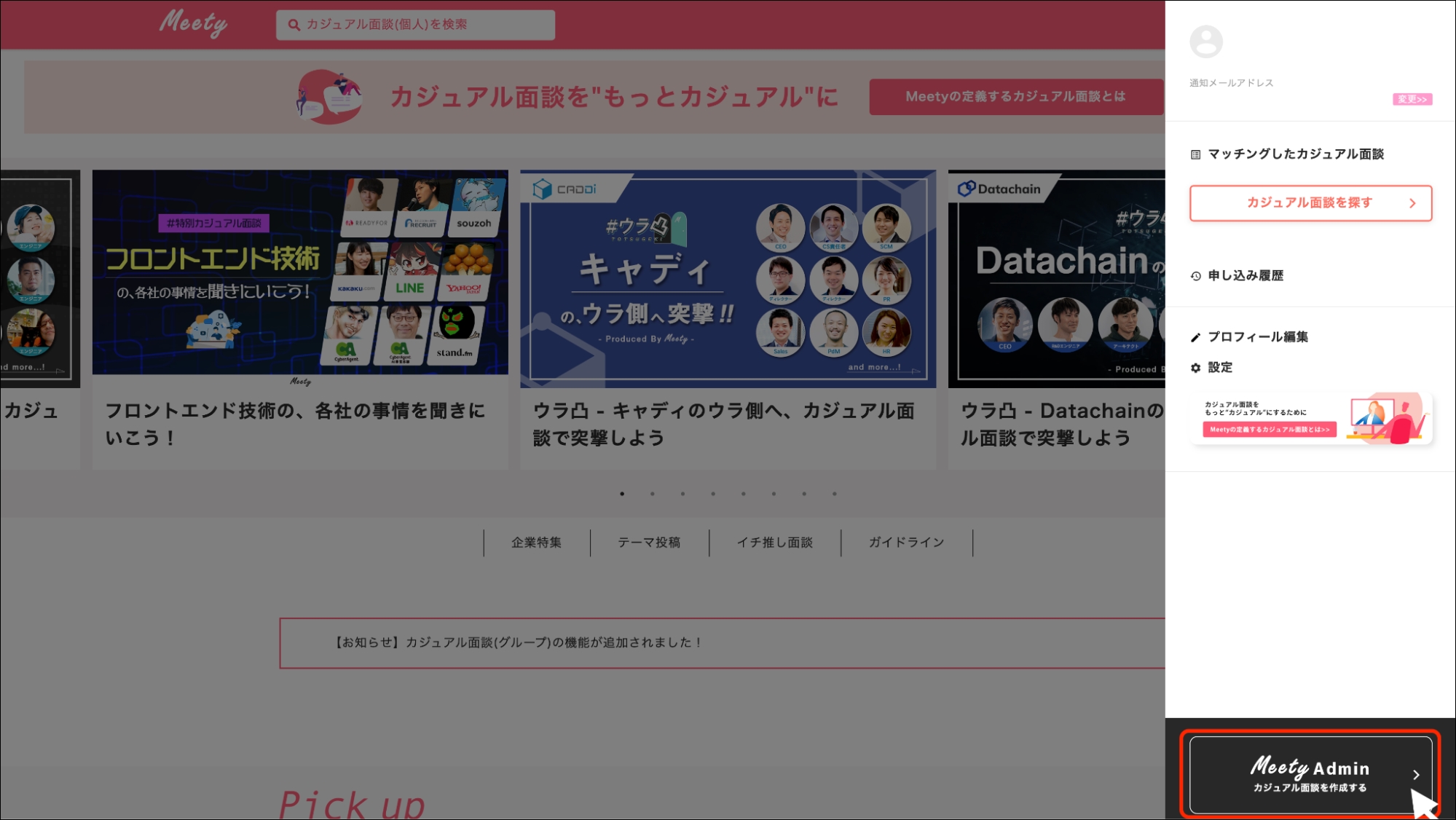Open 設定 via the gear icon
This screenshot has height=820, width=1456.
pyautogui.click(x=1195, y=368)
